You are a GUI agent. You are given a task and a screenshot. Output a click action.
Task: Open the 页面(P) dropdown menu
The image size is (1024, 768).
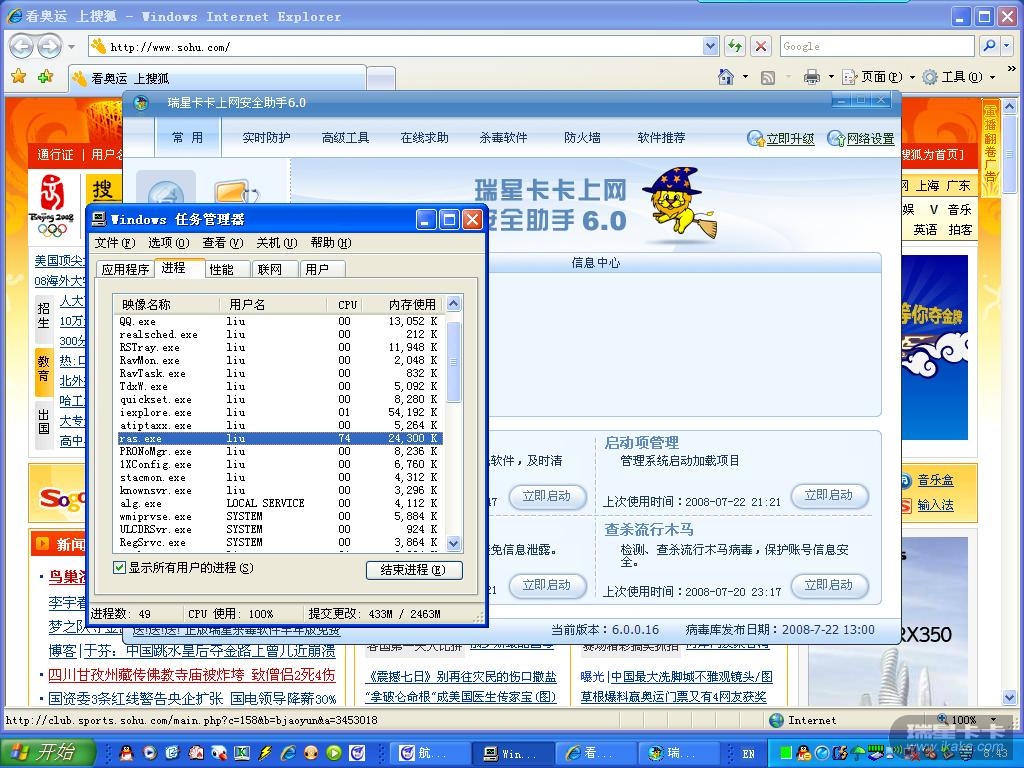pyautogui.click(x=878, y=77)
